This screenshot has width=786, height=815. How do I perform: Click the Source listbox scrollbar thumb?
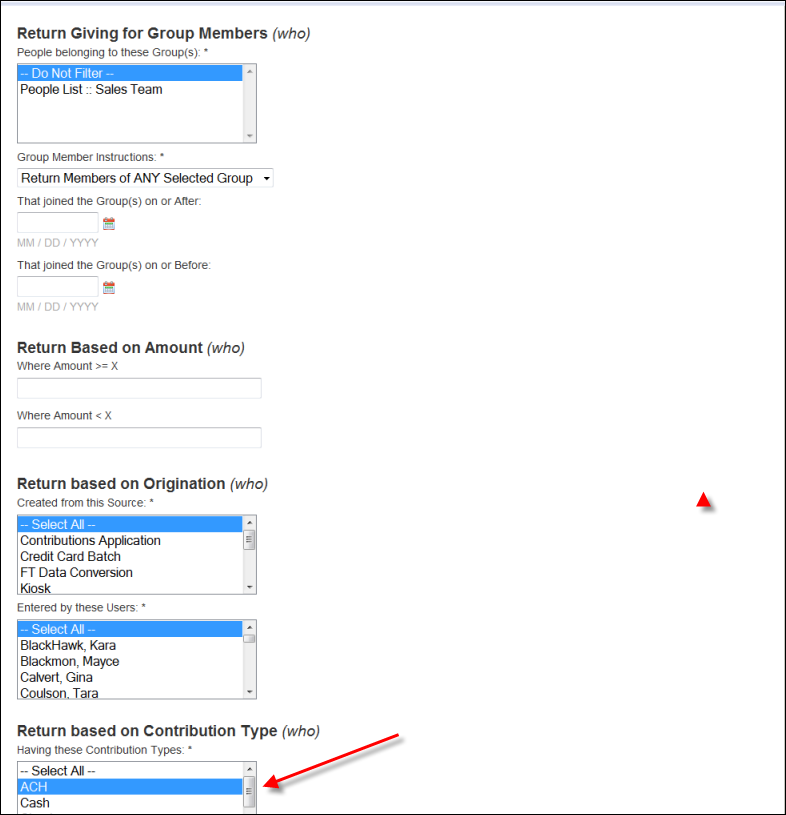click(250, 540)
